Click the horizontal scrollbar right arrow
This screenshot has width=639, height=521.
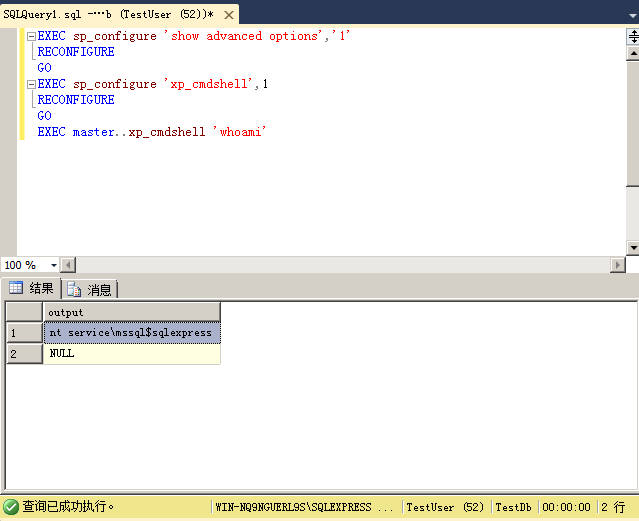tap(618, 265)
